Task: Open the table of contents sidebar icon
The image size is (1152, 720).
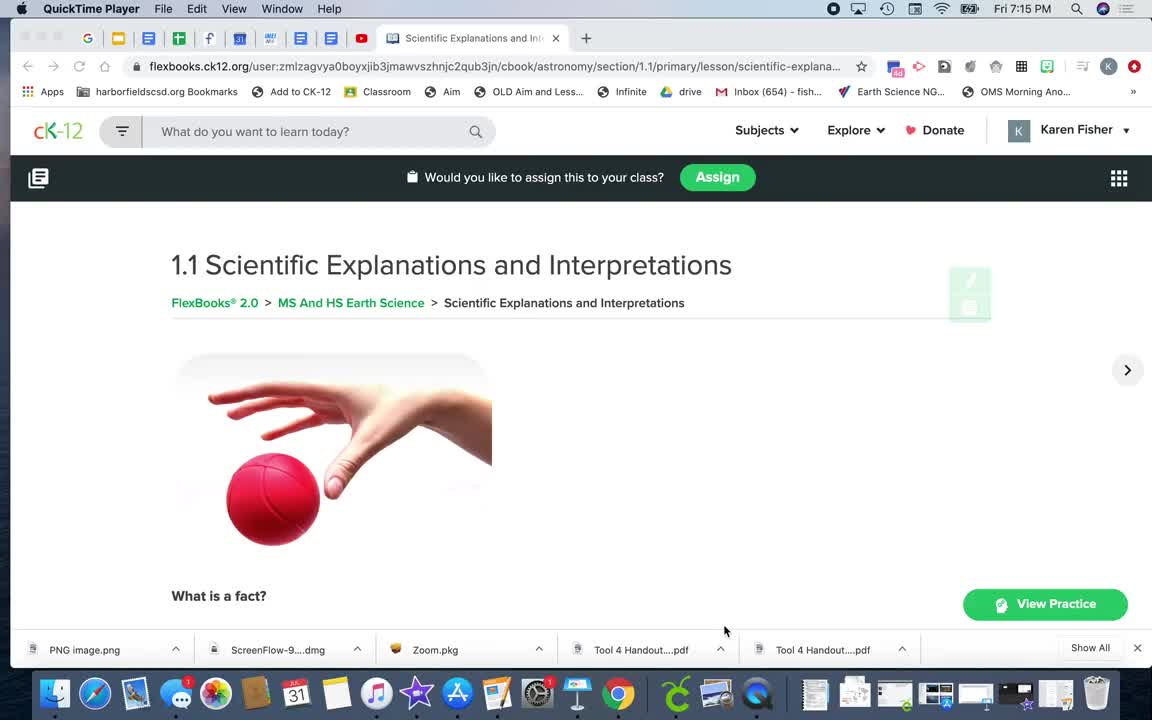Action: [37, 178]
